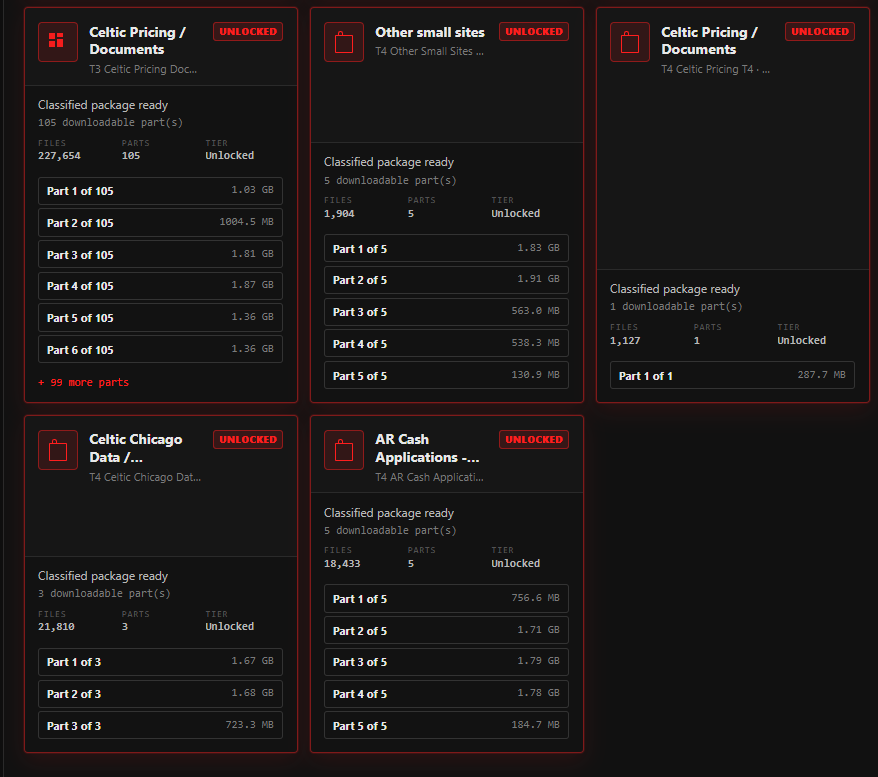Open Part 2 of 105
The image size is (878, 777).
[x=160, y=223]
